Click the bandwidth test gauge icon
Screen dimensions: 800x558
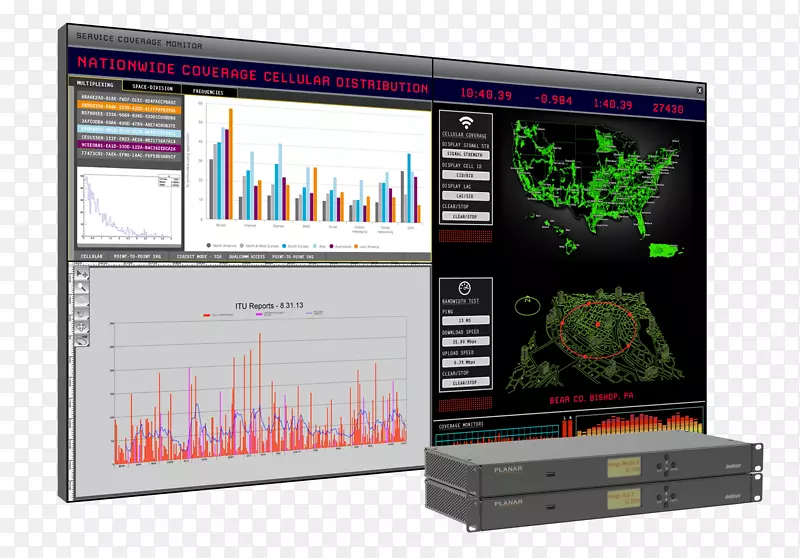(x=464, y=288)
